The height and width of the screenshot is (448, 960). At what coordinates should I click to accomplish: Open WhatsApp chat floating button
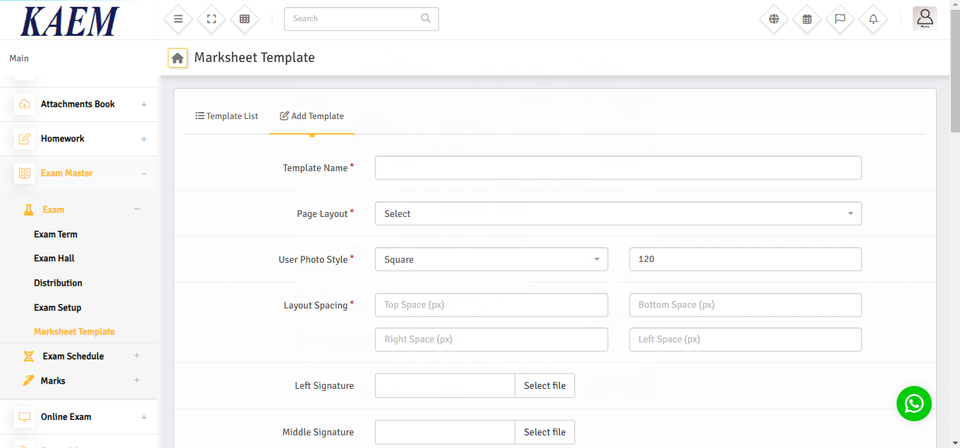tap(913, 403)
